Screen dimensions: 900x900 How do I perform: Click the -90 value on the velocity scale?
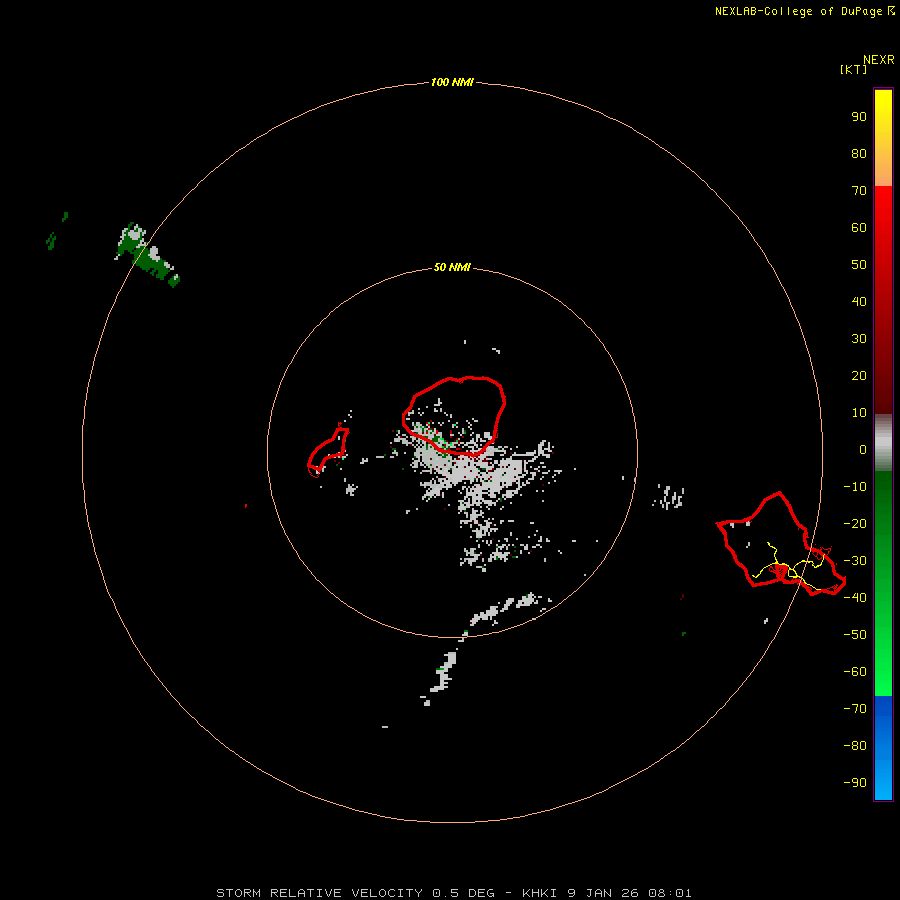(855, 783)
